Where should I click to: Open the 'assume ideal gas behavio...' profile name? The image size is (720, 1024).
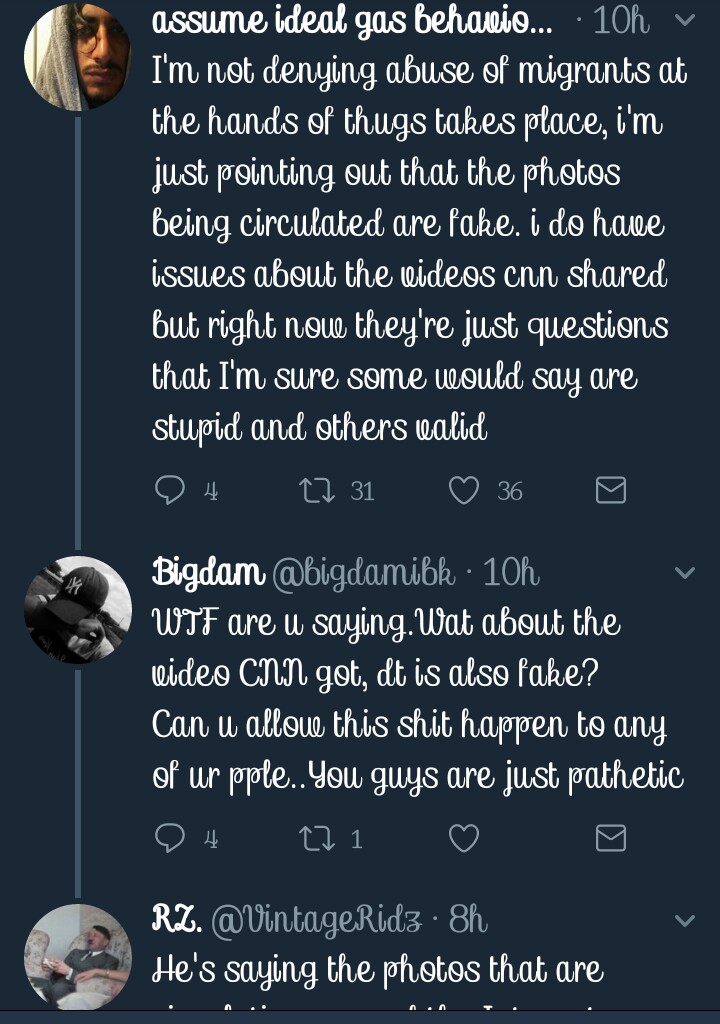point(352,21)
